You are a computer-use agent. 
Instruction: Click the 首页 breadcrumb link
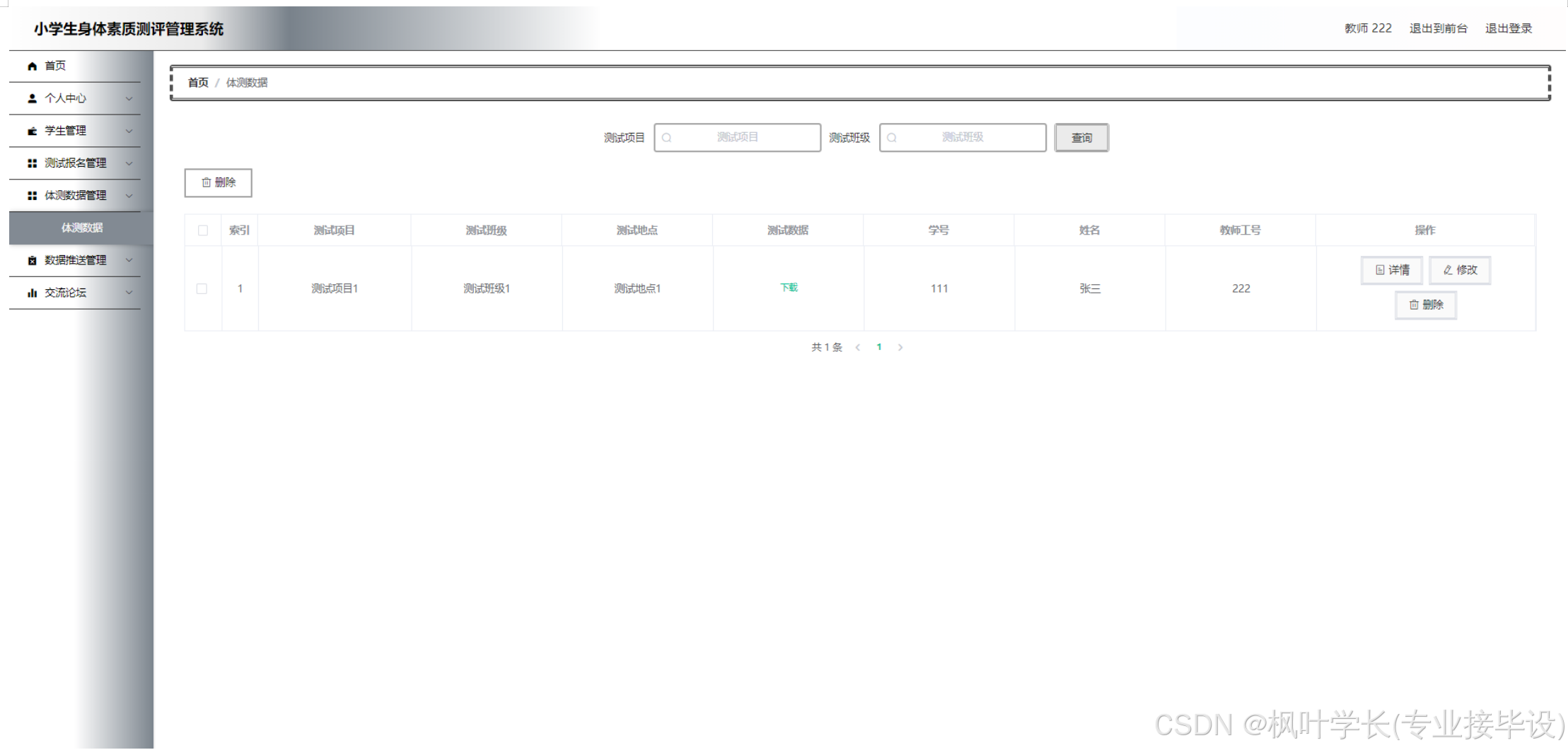[x=198, y=83]
